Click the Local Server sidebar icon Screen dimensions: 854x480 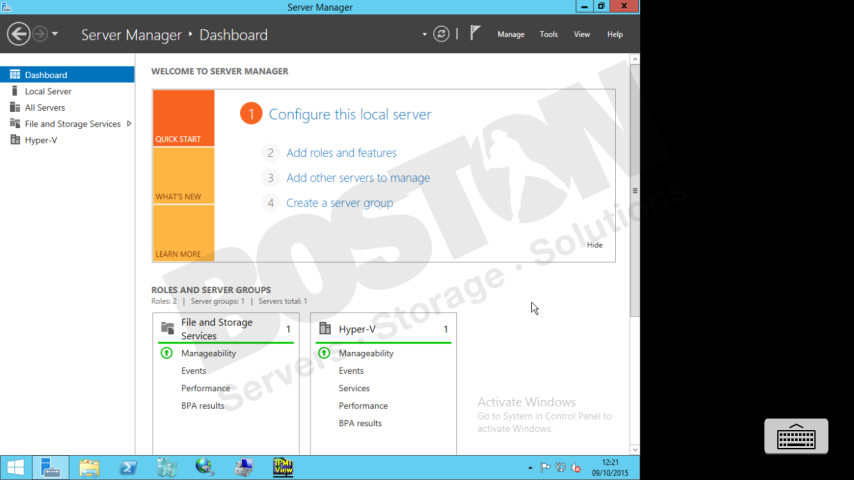[15, 90]
